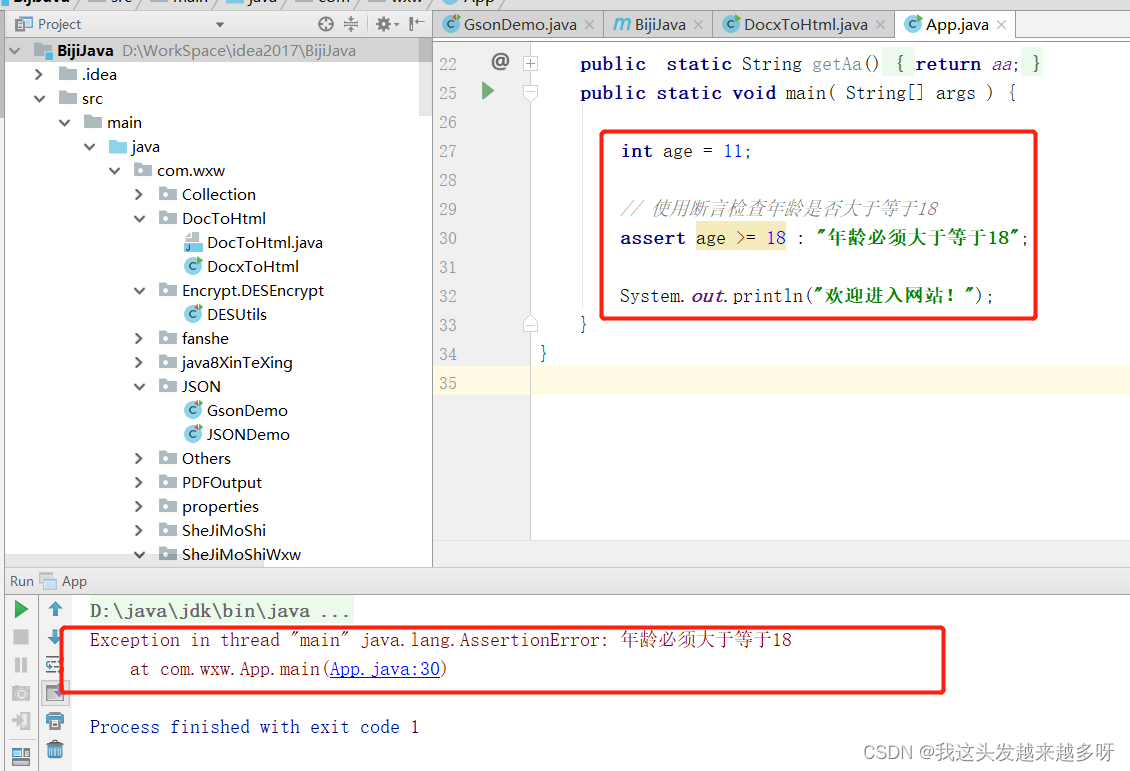Click the restore layout icon in Run panel
The height and width of the screenshot is (771, 1130).
coord(21,756)
